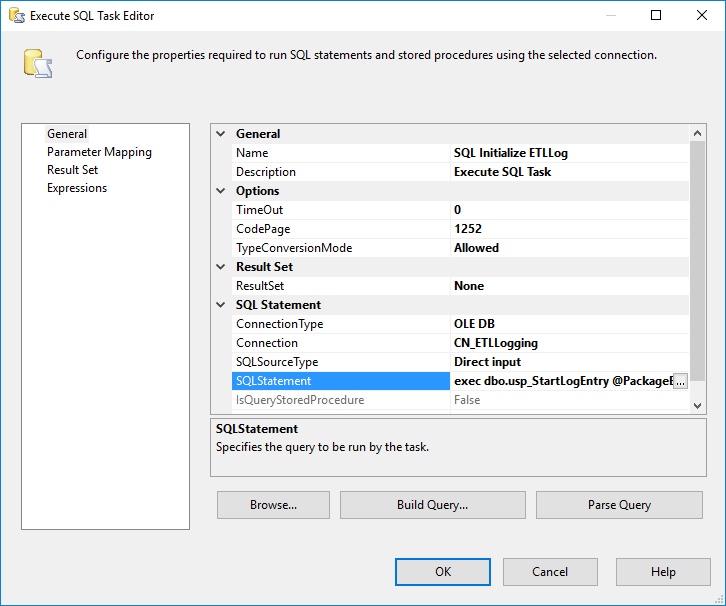Click scroll down arrow of property grid

697,406
